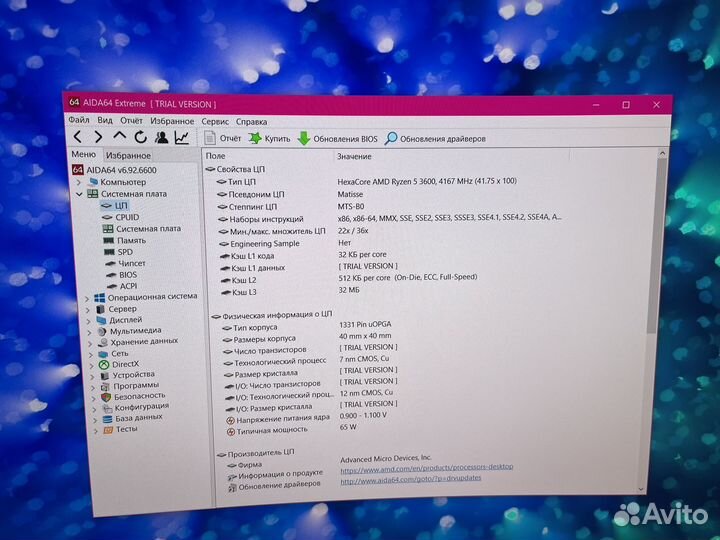Viewport: 720px width, 540px height.
Task: Open the Избранное menu in the menu bar
Action: 172,121
